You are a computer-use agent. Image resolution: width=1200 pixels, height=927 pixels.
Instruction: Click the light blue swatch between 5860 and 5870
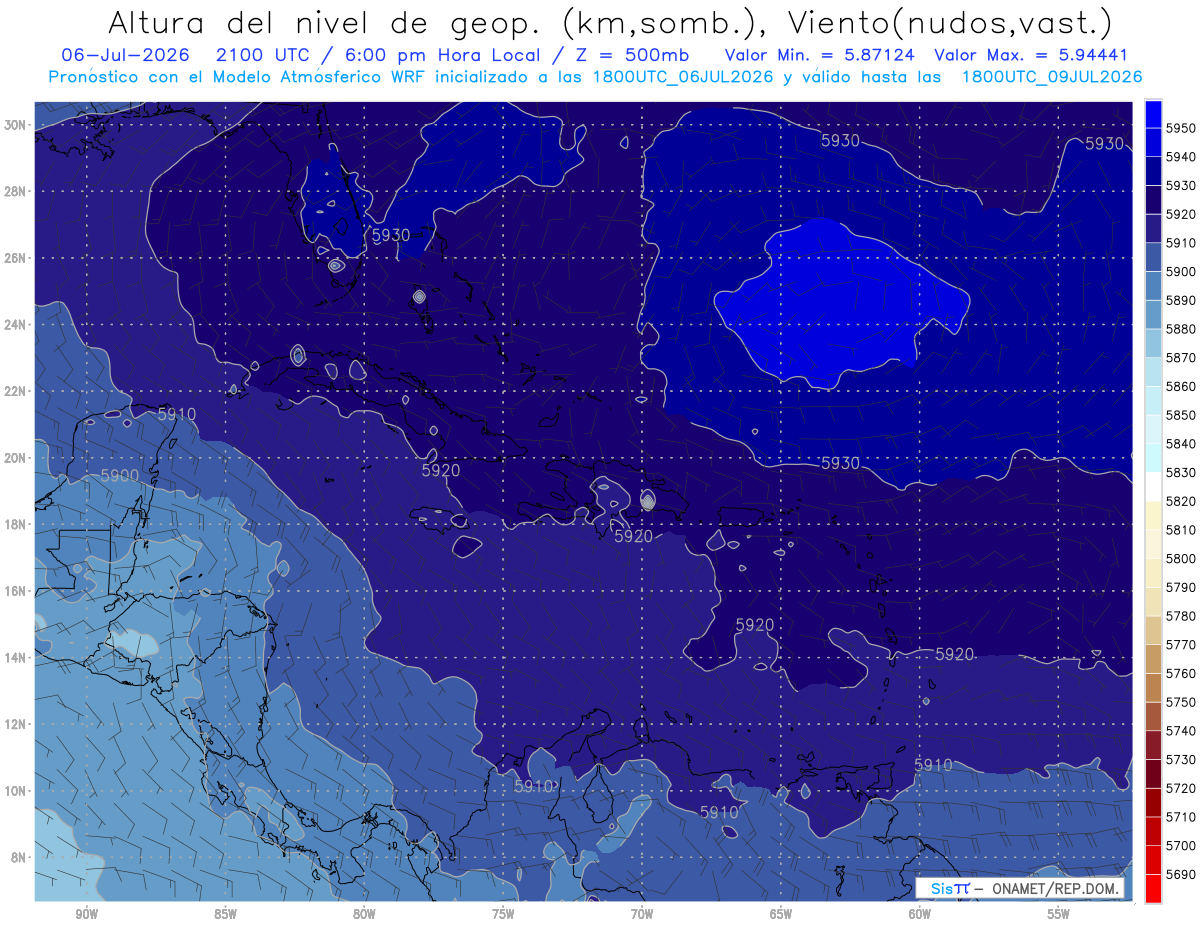[1153, 372]
